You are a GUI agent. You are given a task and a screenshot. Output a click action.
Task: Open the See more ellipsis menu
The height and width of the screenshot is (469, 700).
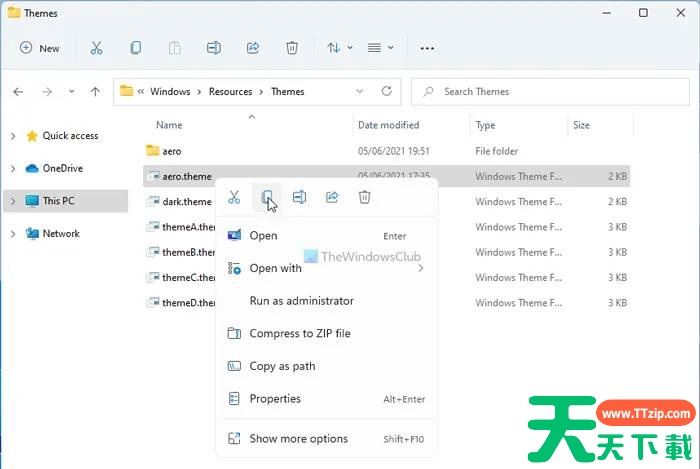click(x=427, y=48)
